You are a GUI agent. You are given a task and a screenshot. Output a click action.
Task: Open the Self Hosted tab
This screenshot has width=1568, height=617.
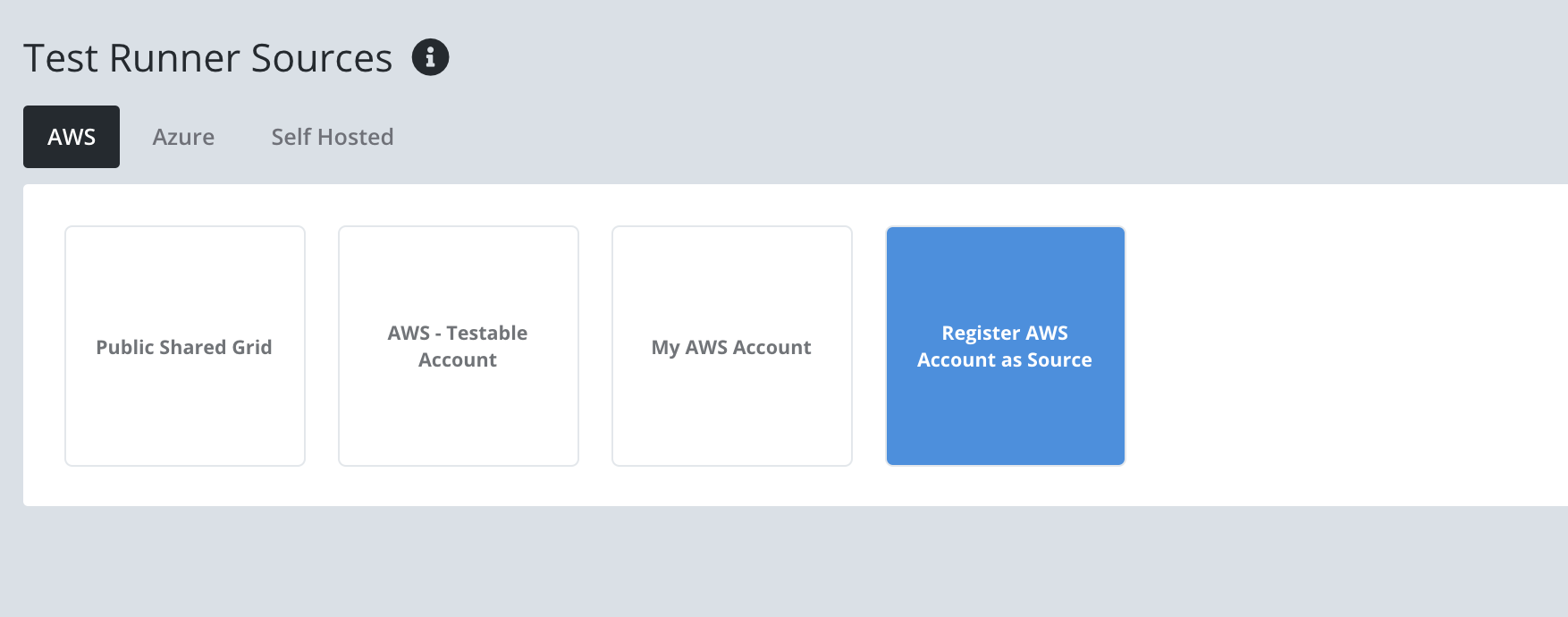tap(333, 137)
